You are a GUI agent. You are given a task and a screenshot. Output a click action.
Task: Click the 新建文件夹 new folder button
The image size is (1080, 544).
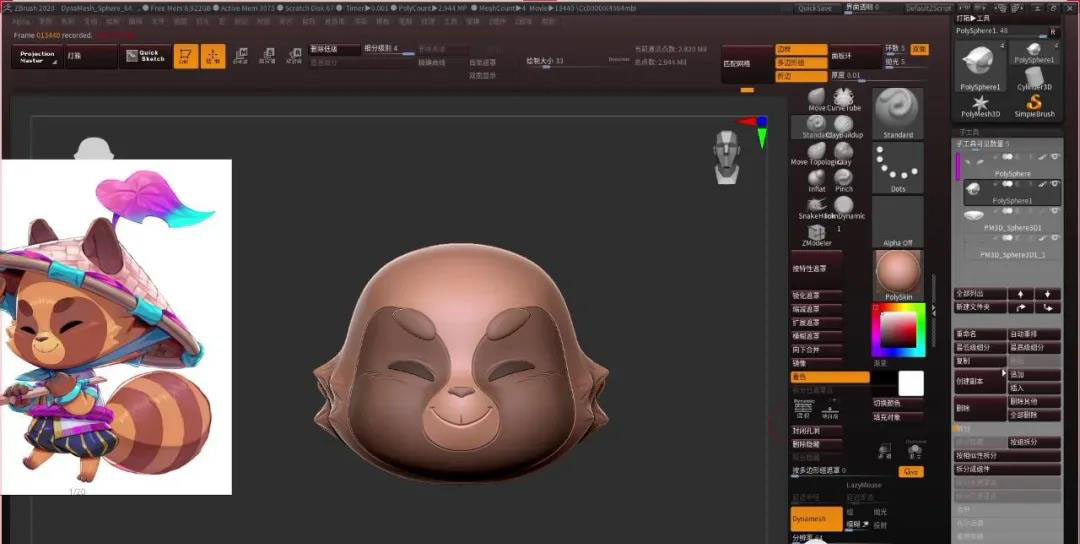pyautogui.click(x=980, y=307)
